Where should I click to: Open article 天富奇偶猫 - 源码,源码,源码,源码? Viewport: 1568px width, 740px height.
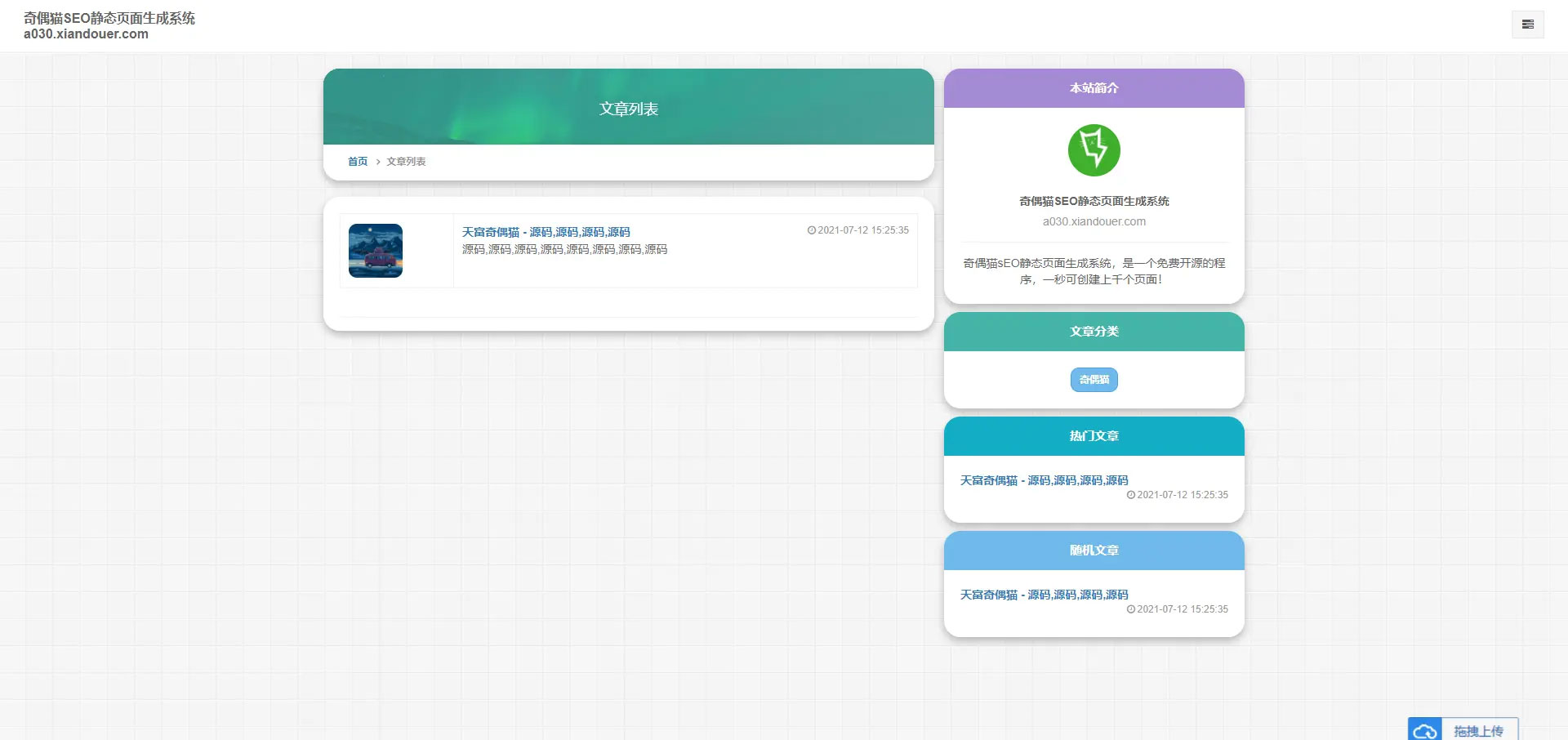545,231
